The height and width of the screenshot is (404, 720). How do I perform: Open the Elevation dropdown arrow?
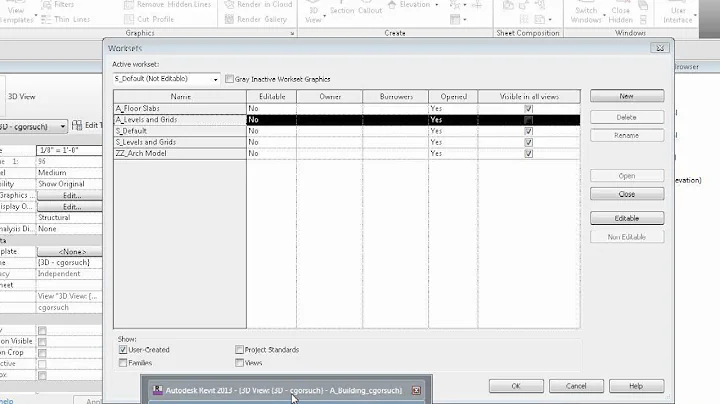click(436, 5)
